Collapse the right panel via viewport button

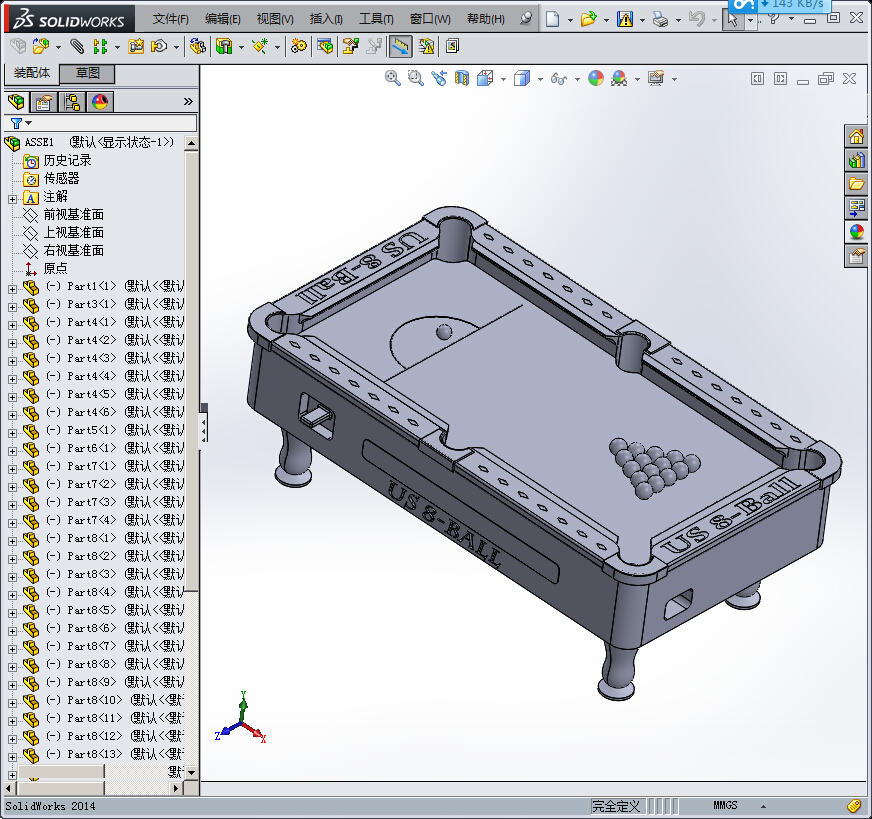tap(781, 78)
